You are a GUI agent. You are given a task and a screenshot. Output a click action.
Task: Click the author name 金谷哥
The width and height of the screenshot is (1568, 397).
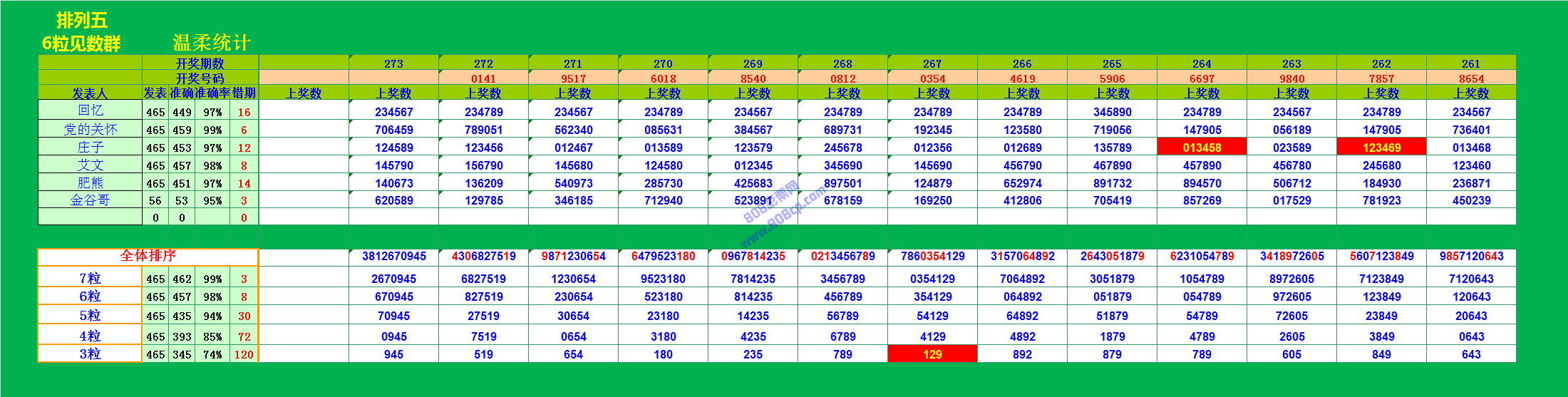(90, 200)
